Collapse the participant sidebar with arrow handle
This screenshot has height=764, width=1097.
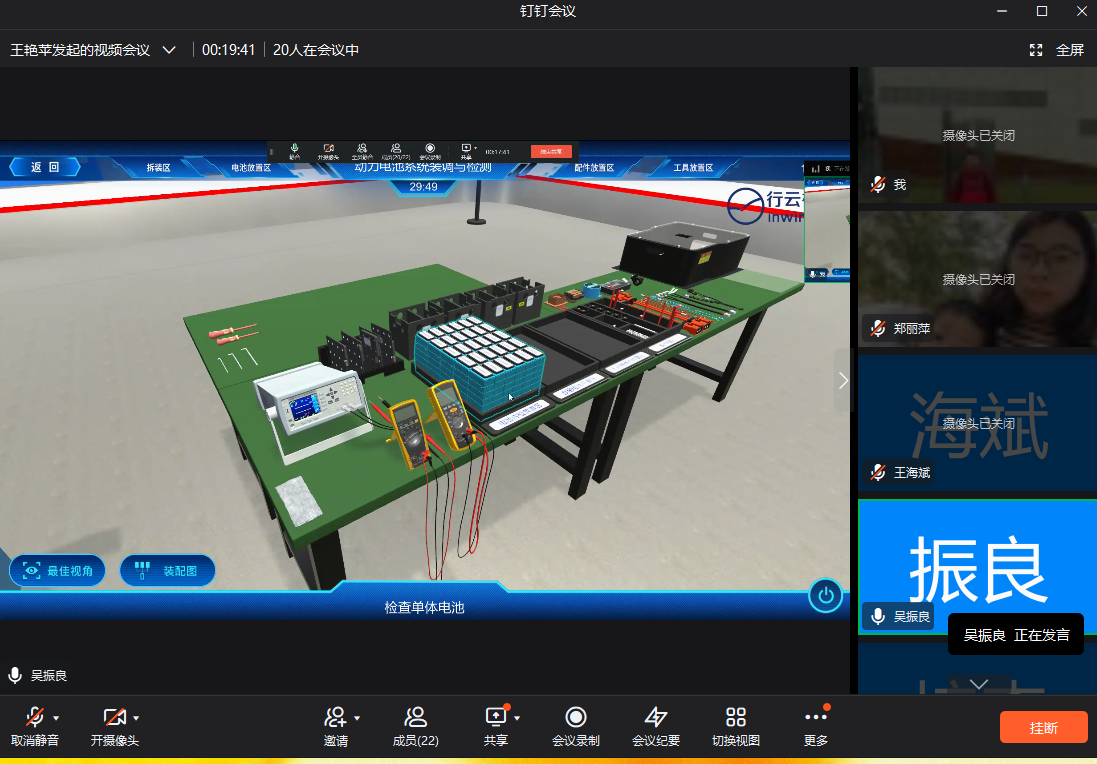coord(843,380)
